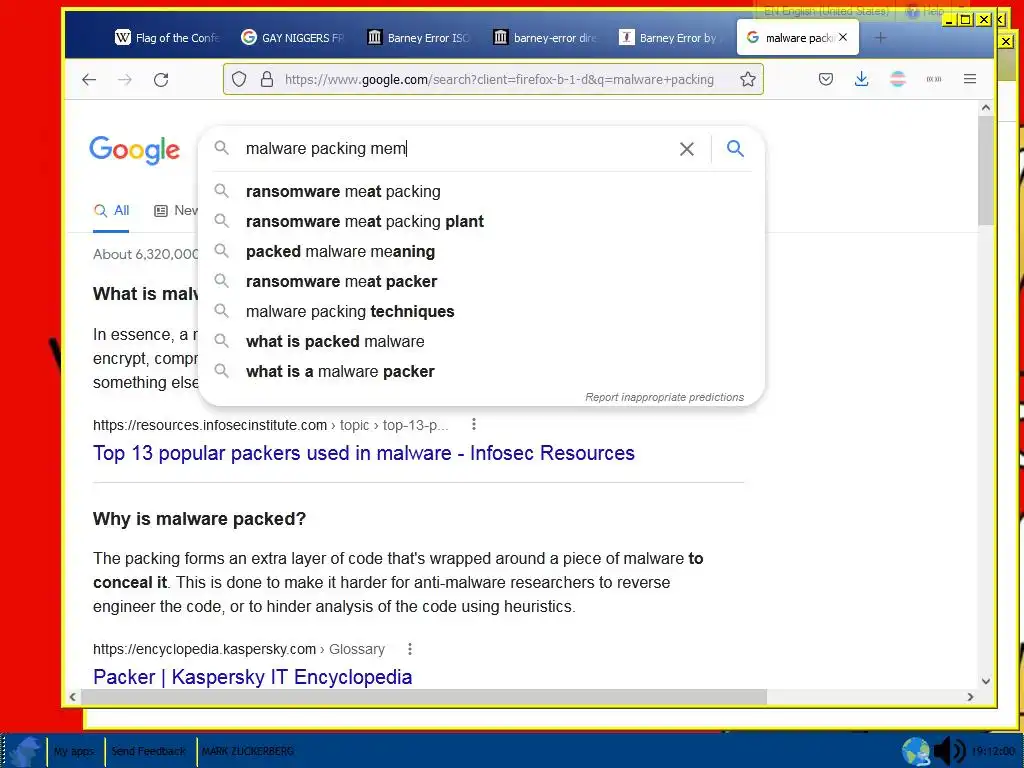
Task: Open the Firefox hamburger menu
Action: (970, 80)
